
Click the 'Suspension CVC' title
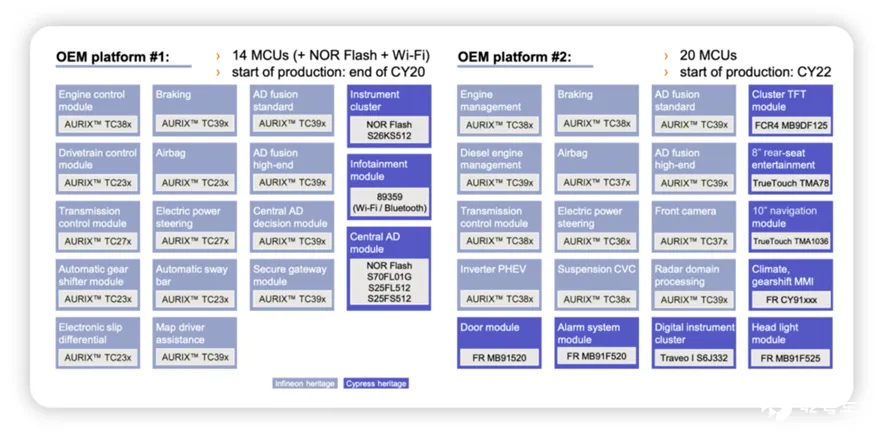(597, 270)
